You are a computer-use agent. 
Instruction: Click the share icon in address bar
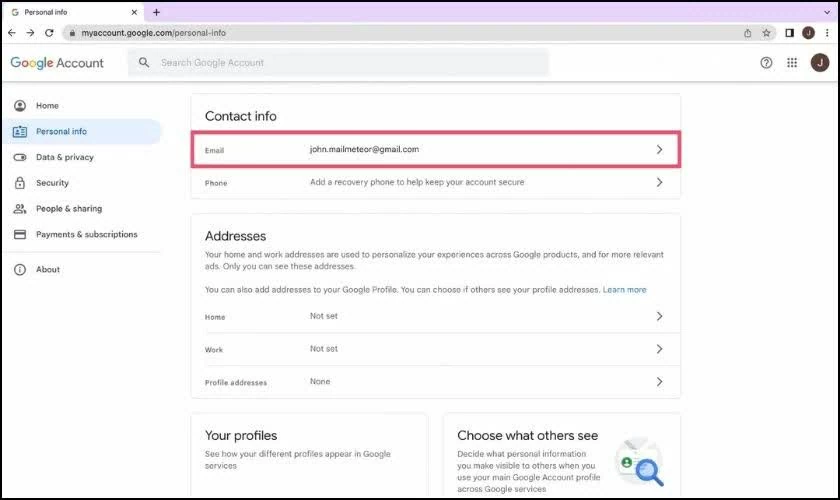[747, 33]
